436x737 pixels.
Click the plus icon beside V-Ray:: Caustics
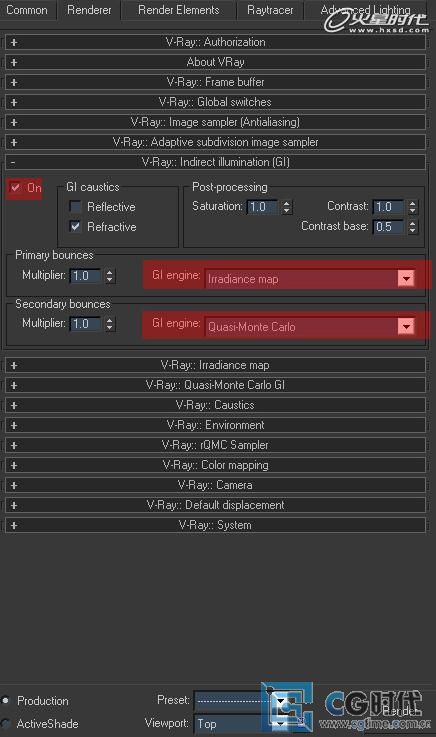[x=14, y=405]
